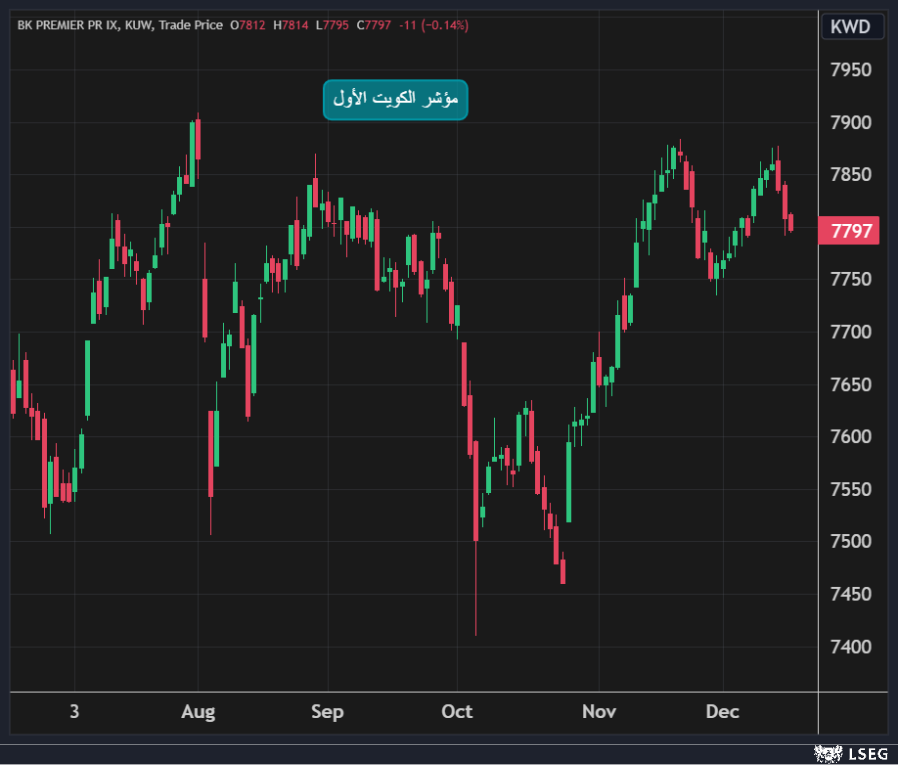
Task: Click the -11 (-0.14%) change value
Action: tap(433, 24)
